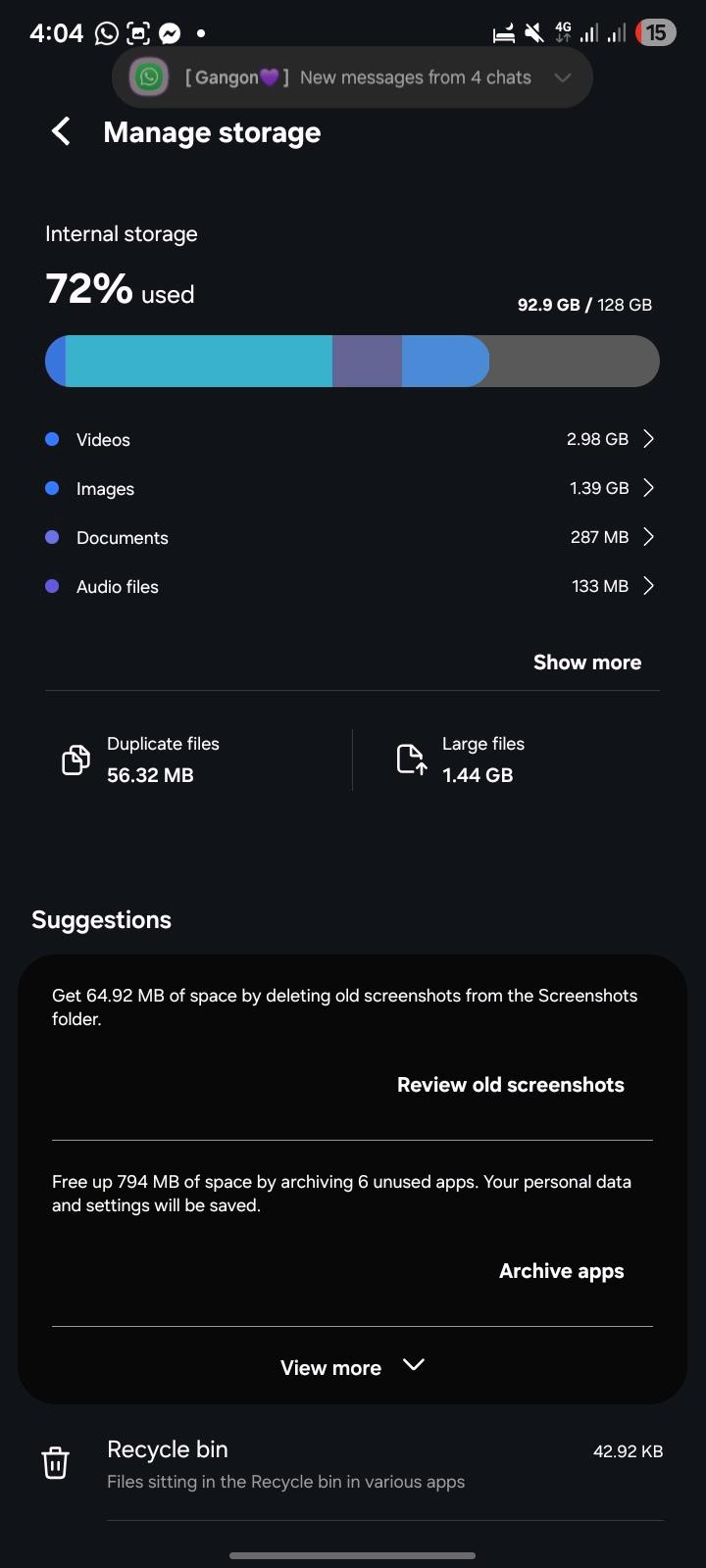
Task: Tap WhatsApp icon in notification banner
Action: pyautogui.click(x=149, y=77)
